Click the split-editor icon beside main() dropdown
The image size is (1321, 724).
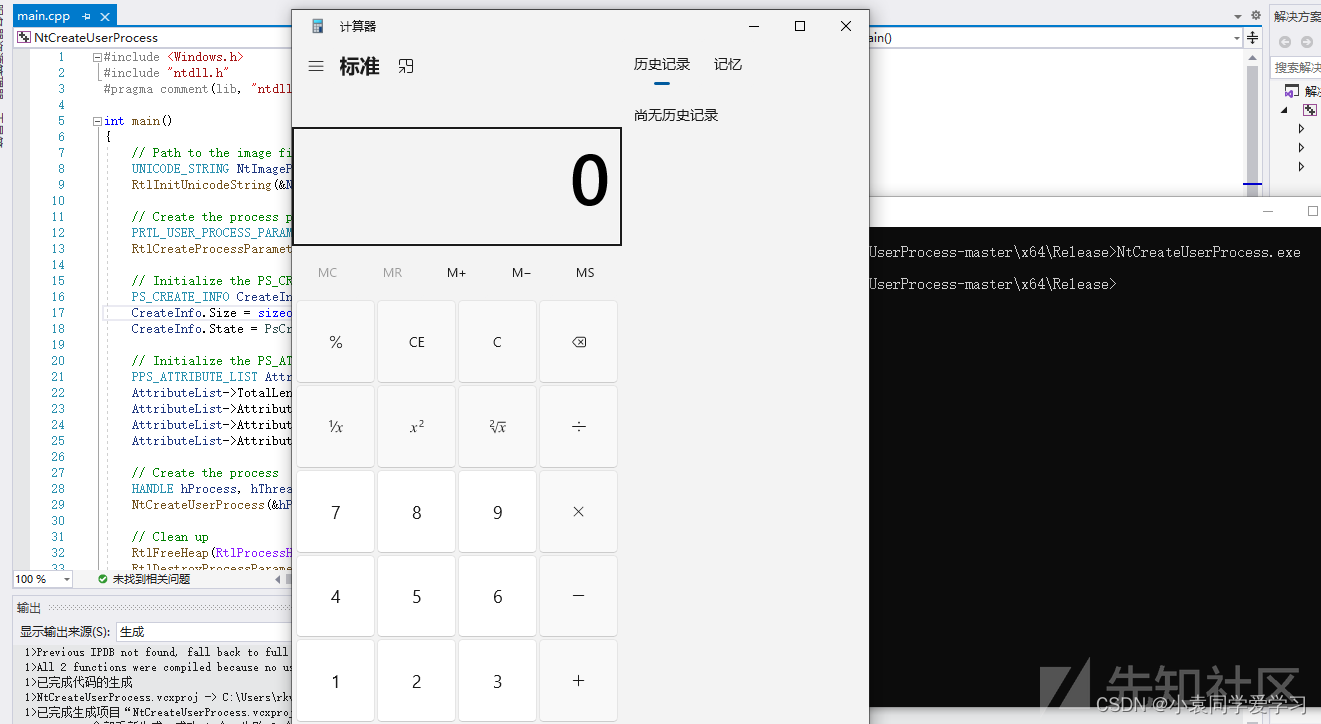click(x=1252, y=38)
